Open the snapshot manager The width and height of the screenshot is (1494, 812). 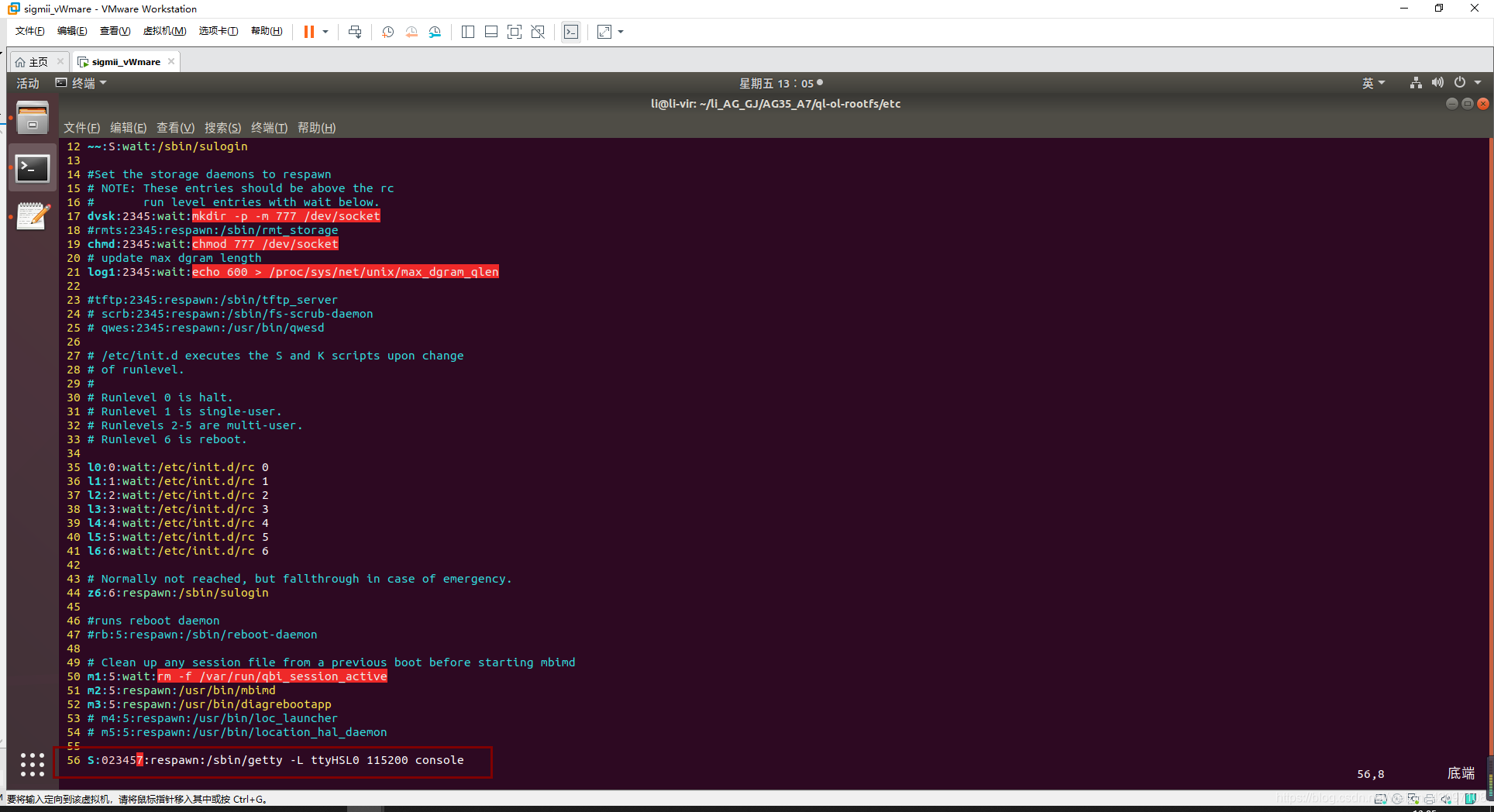coord(435,32)
